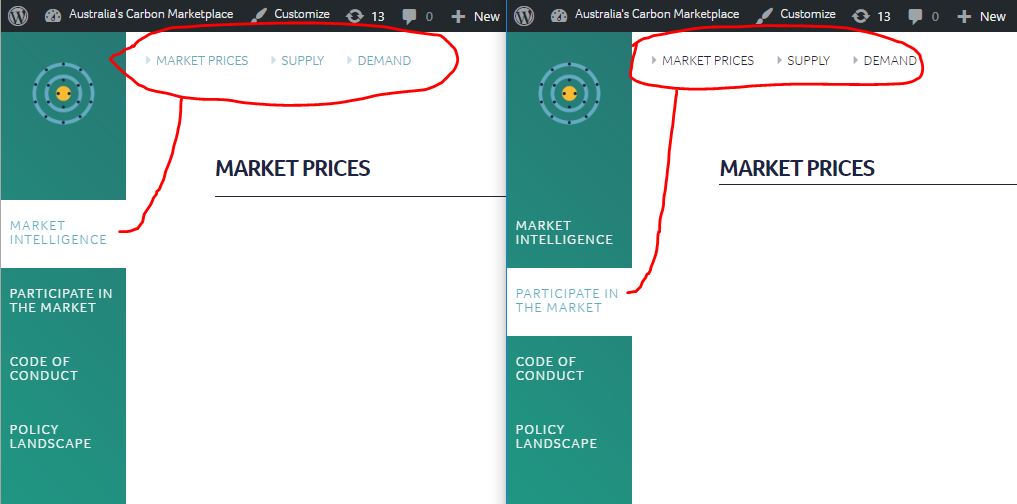Click the atom site logo in the right sidebar
Screen dimensions: 1017x504
[569, 93]
